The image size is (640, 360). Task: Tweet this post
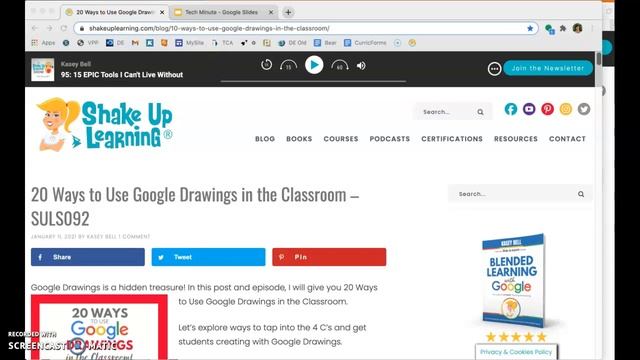(x=208, y=257)
